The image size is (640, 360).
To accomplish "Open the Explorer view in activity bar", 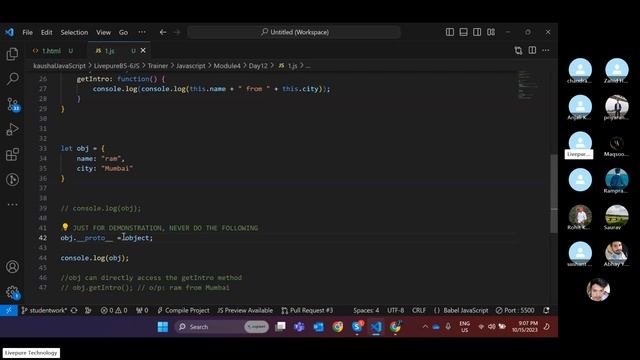I will click(12, 53).
